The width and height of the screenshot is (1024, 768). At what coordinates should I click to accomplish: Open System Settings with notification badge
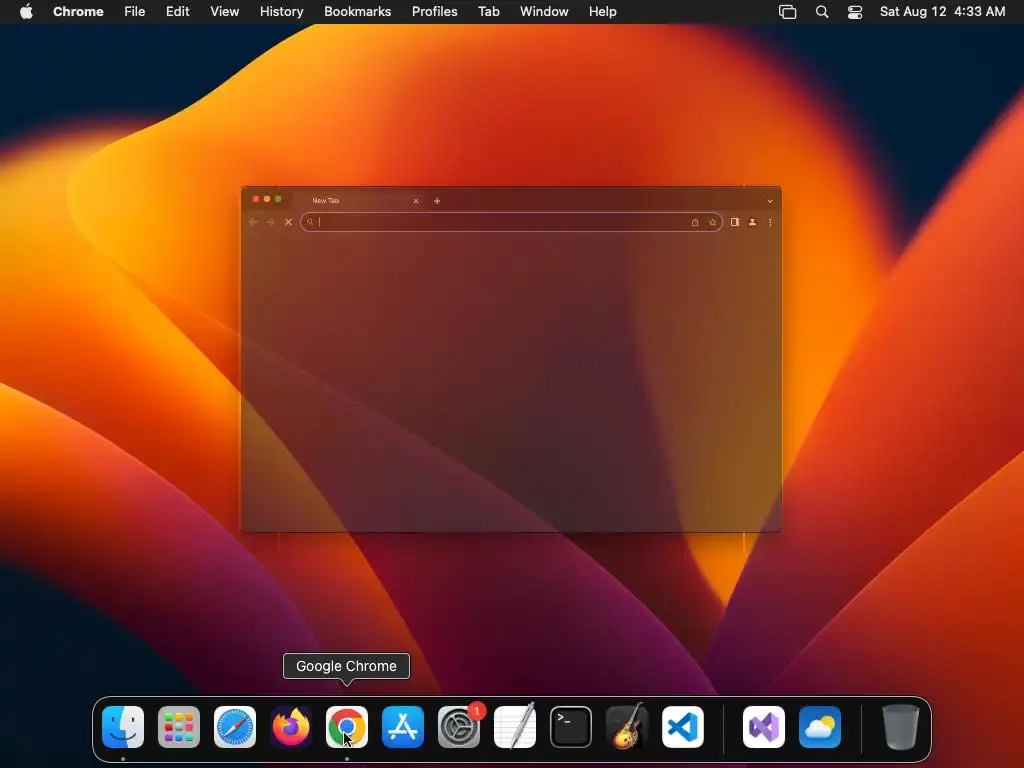coord(459,727)
